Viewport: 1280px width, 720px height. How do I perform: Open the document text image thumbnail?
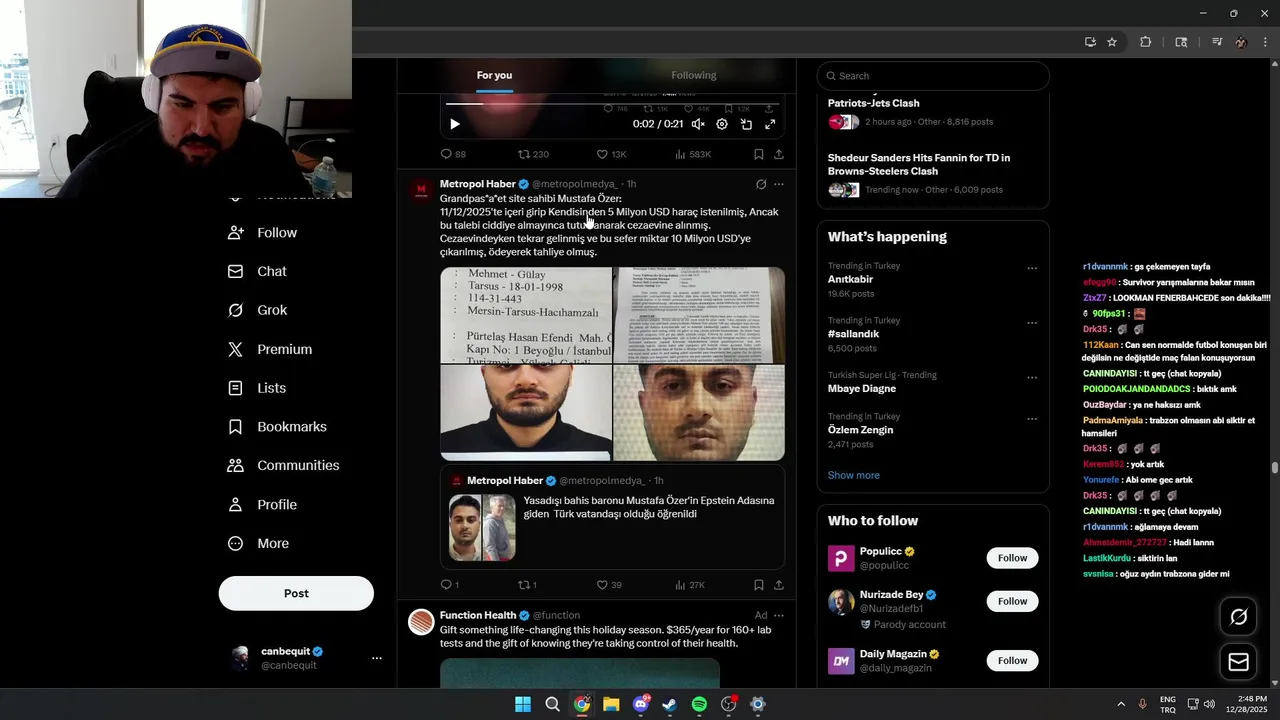pos(699,315)
